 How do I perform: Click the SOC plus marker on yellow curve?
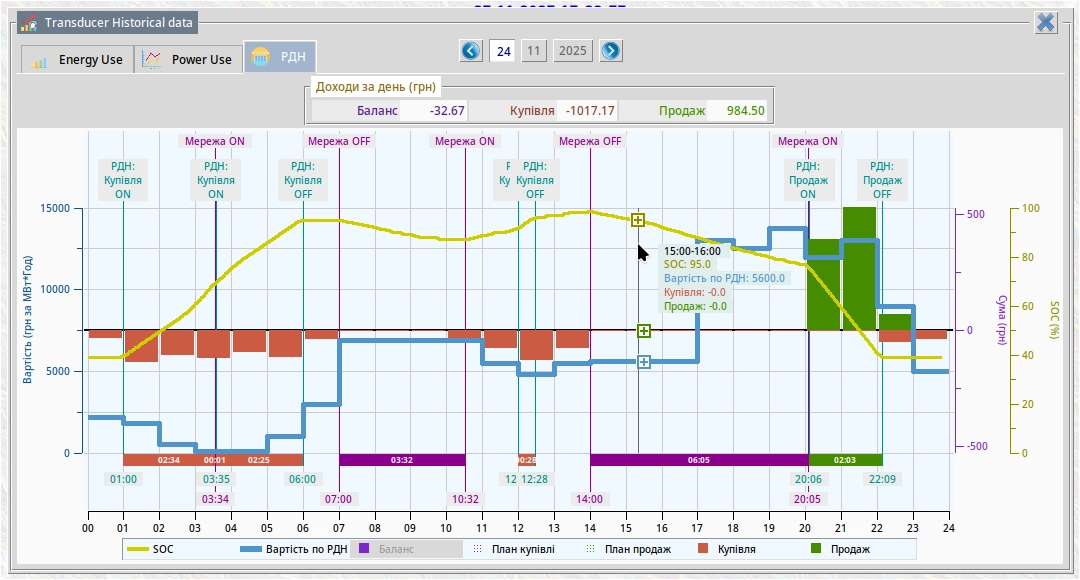tap(638, 220)
